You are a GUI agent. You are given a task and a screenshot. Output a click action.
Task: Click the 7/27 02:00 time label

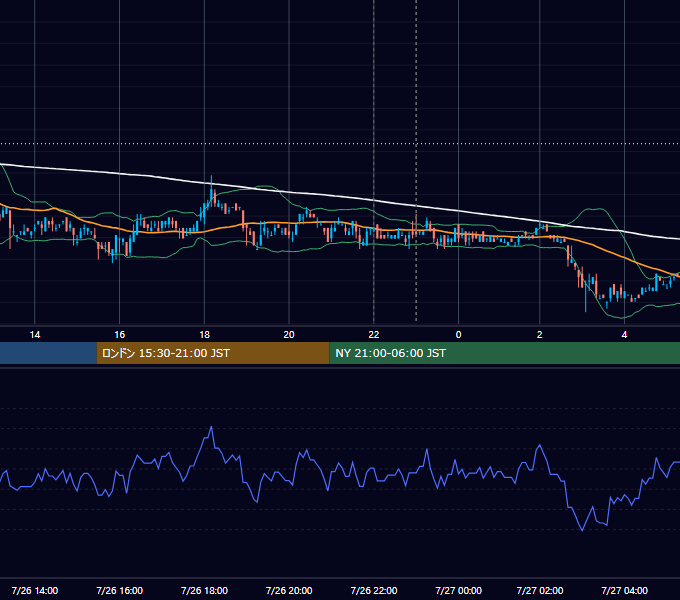click(540, 590)
